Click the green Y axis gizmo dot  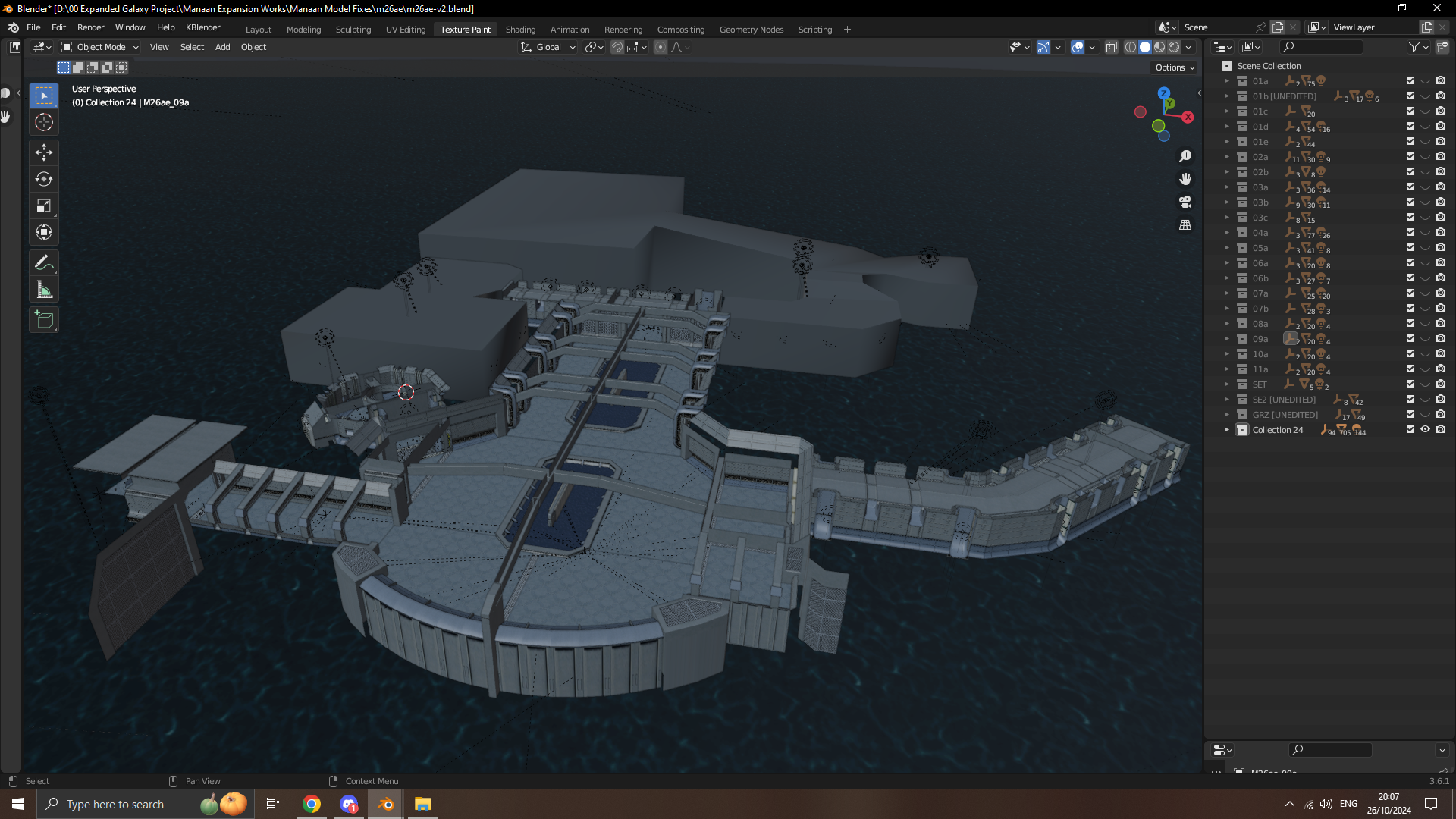coord(1170,104)
